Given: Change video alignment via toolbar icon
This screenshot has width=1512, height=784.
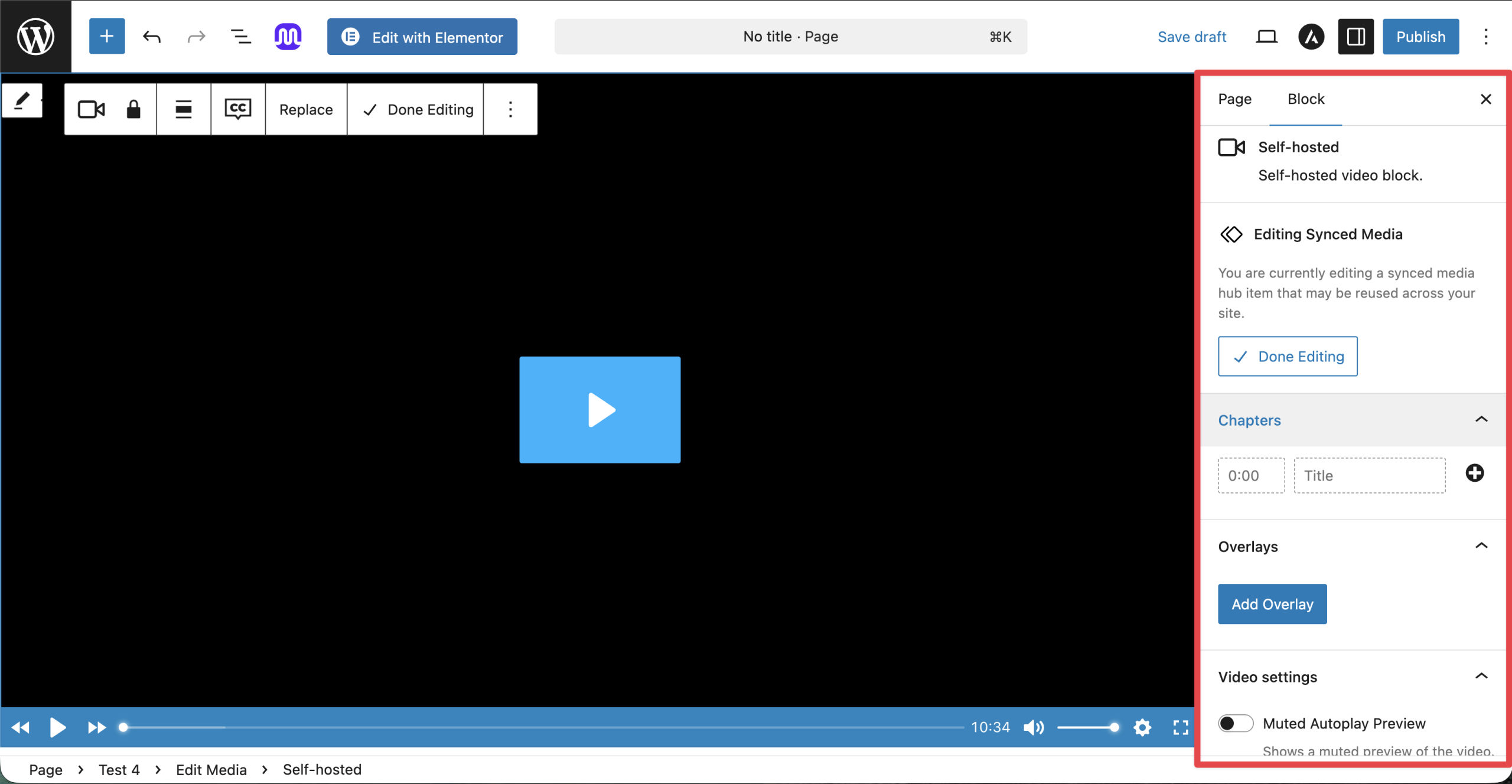Looking at the screenshot, I should coord(183,109).
